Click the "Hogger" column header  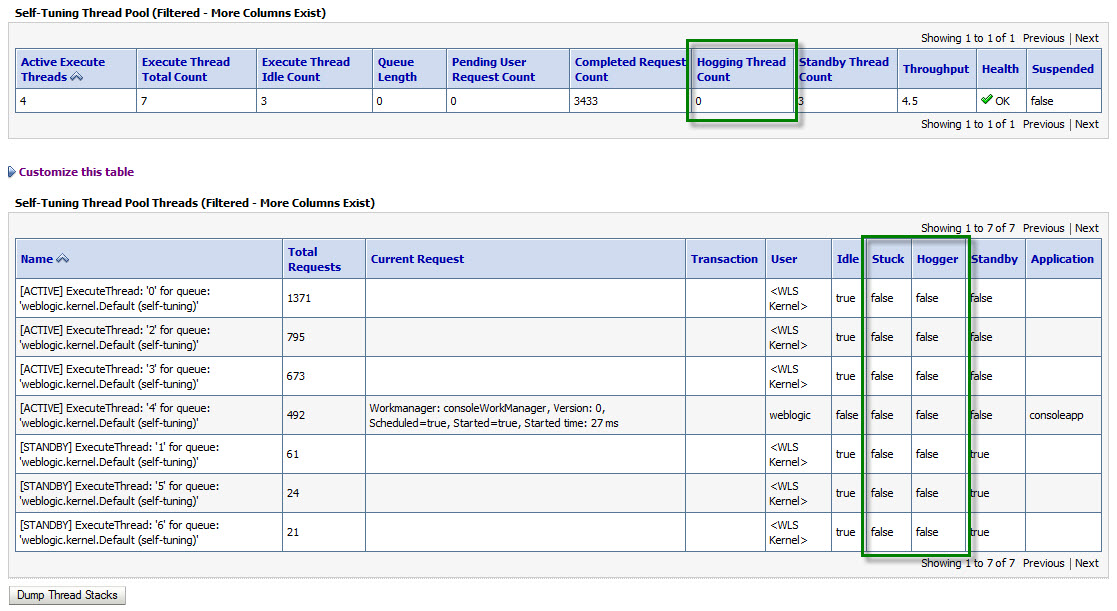(937, 258)
